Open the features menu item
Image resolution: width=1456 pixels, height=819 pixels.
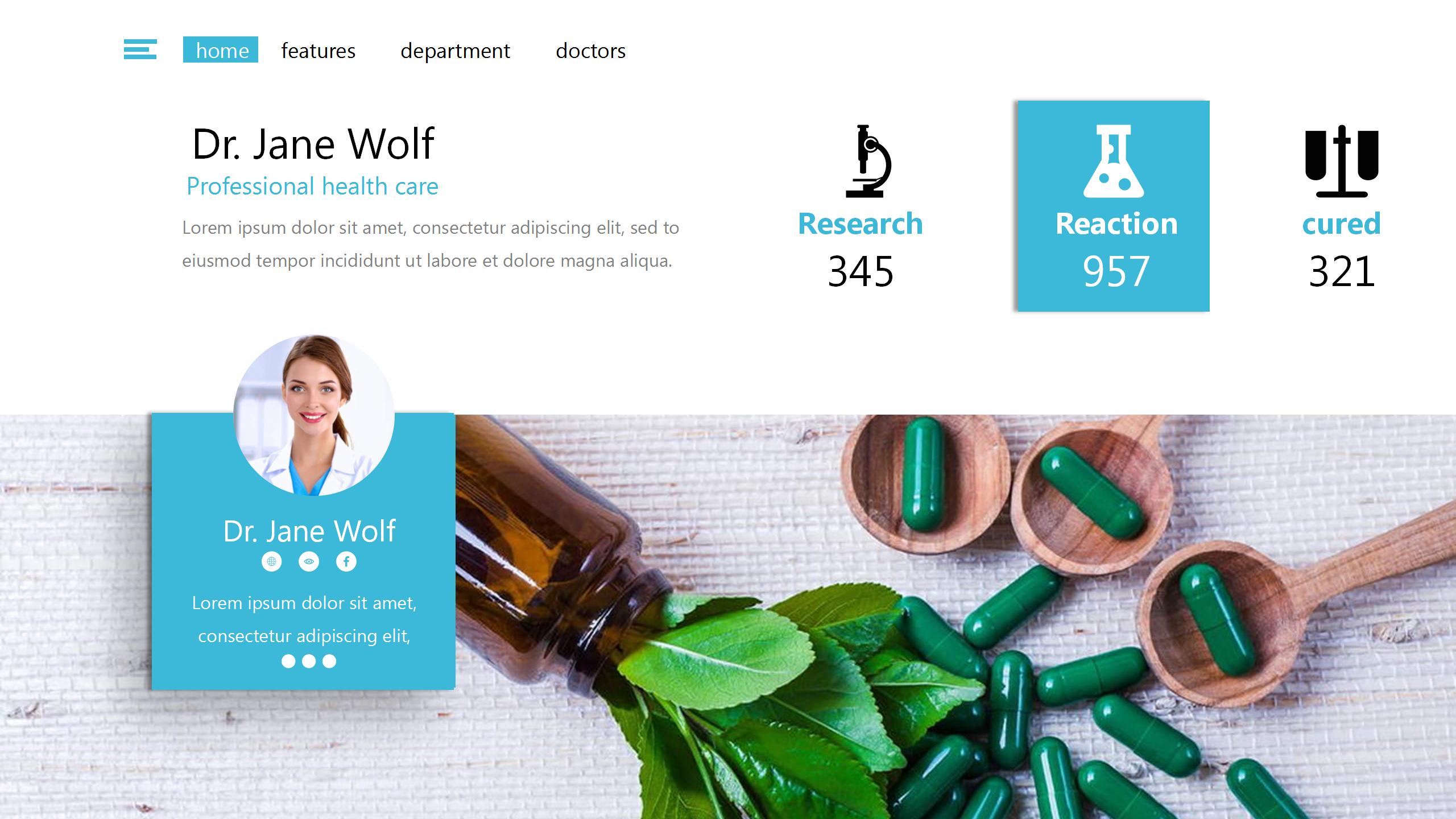tap(318, 51)
